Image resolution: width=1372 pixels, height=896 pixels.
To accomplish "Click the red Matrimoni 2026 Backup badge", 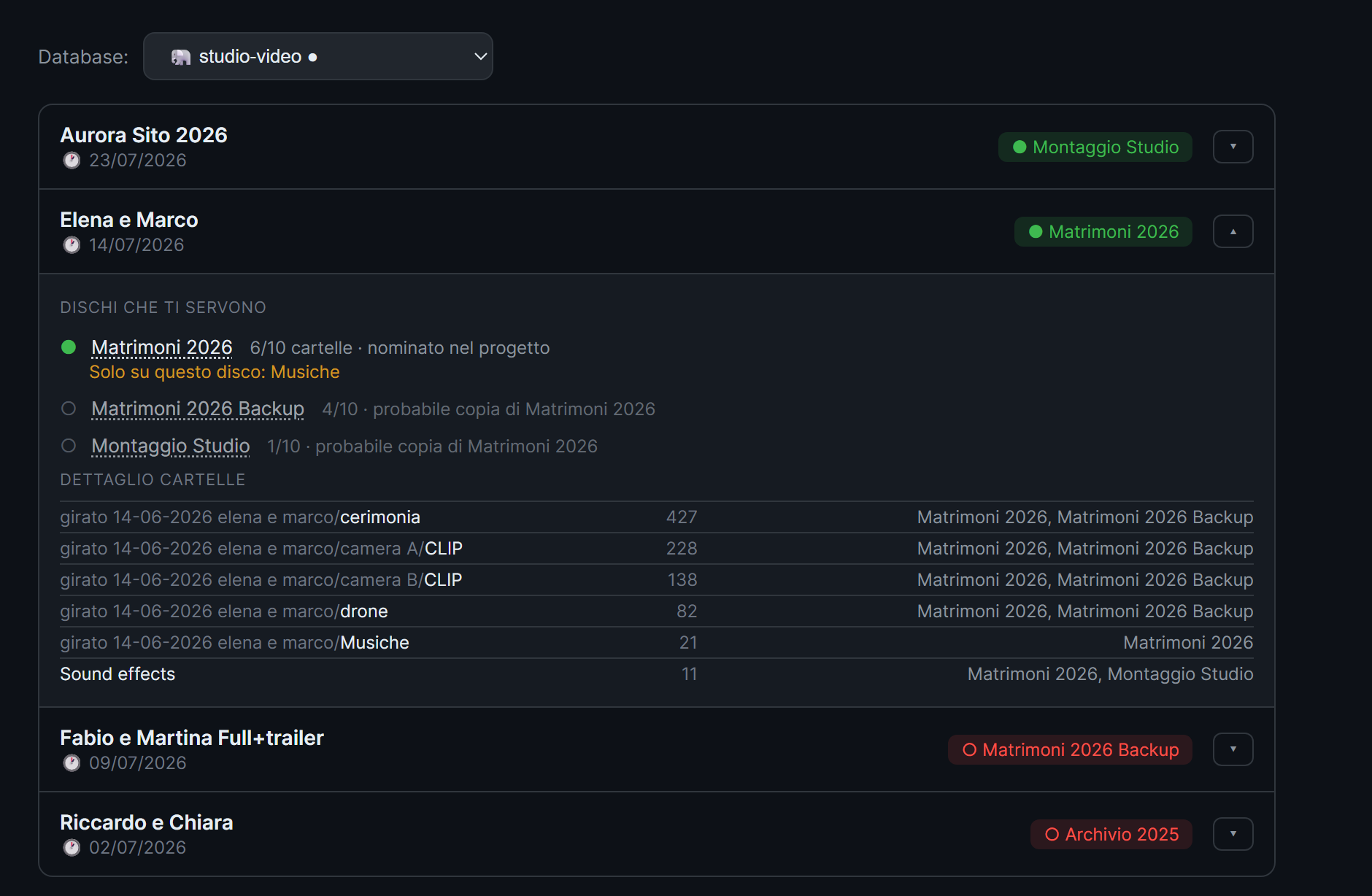I will [x=1070, y=749].
